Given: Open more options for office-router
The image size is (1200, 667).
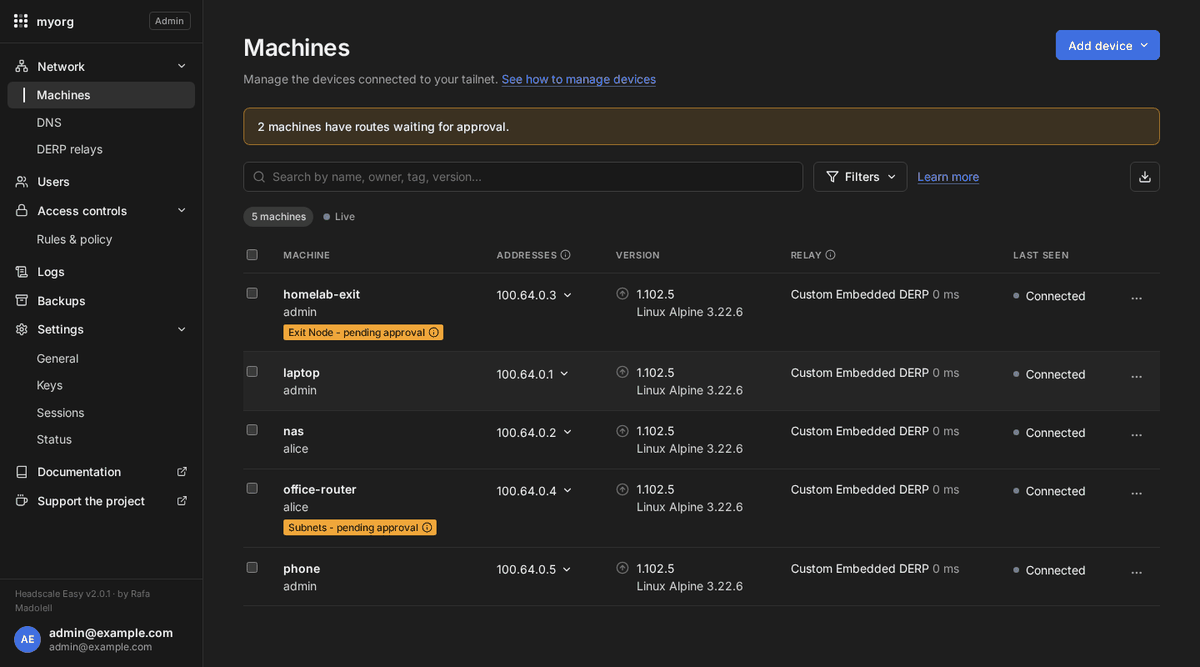Looking at the screenshot, I should (1136, 493).
